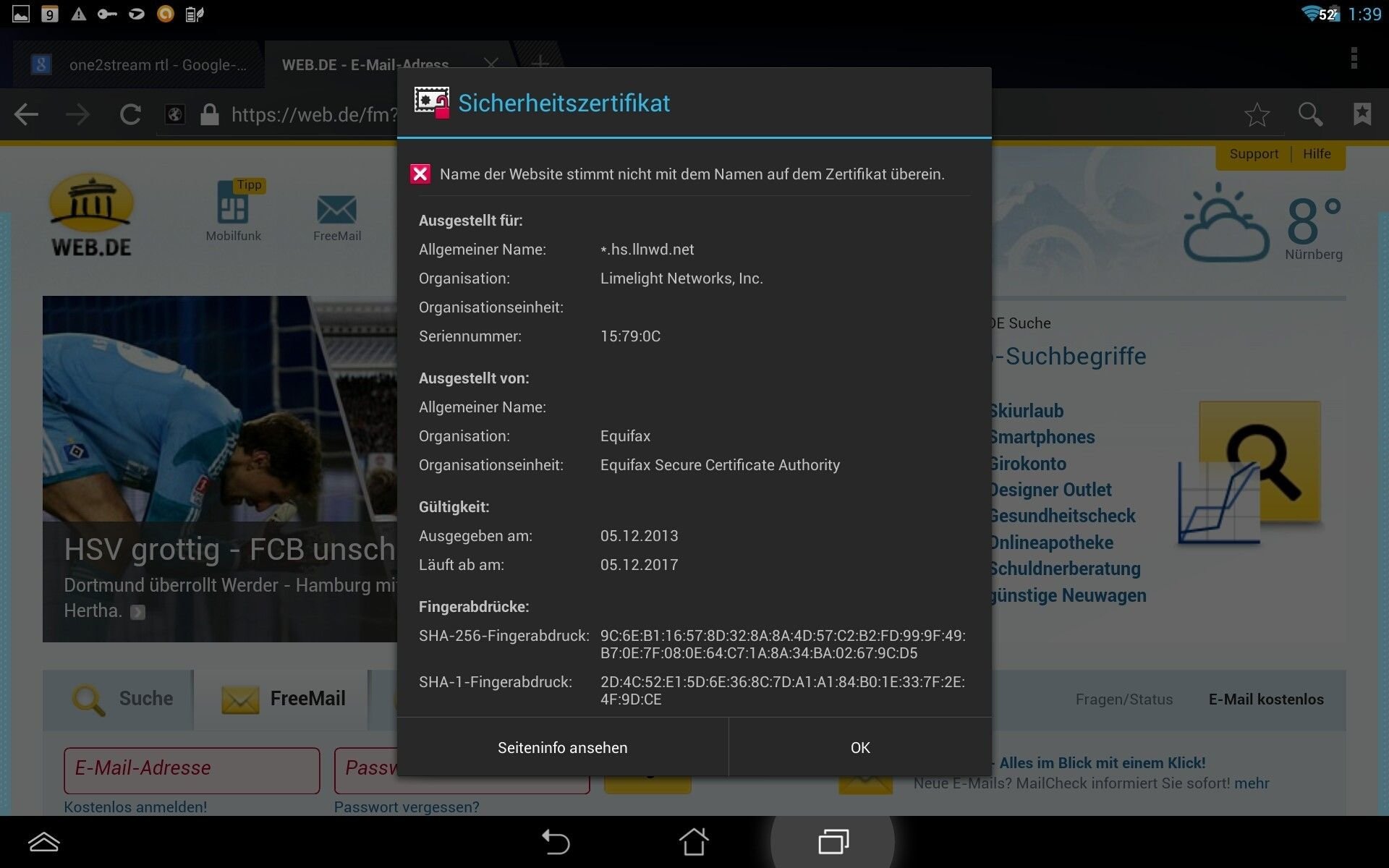1389x868 pixels.
Task: Tap the warning triangle notification icon
Action: (78, 14)
